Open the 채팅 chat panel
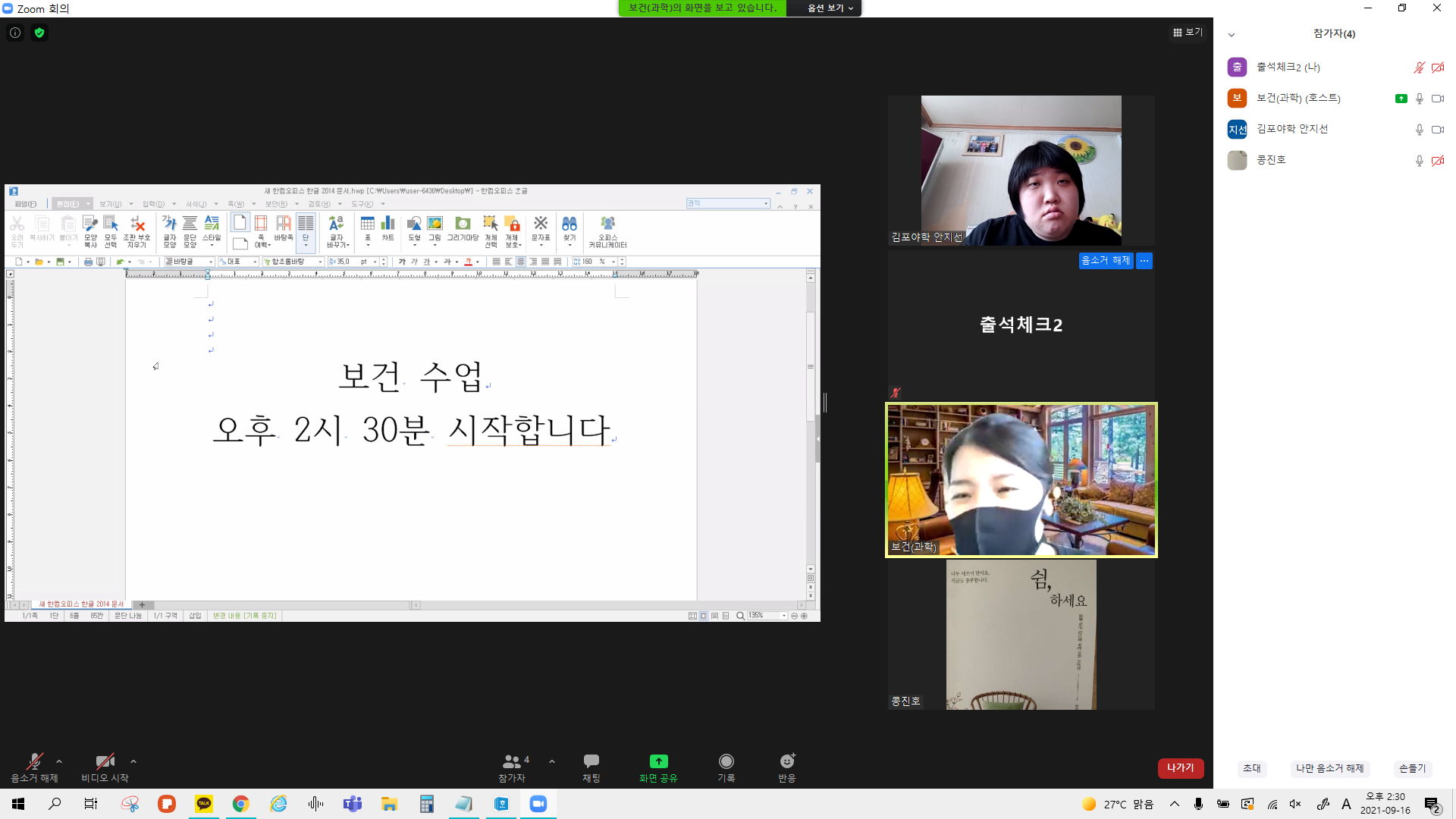This screenshot has width=1456, height=819. click(591, 767)
